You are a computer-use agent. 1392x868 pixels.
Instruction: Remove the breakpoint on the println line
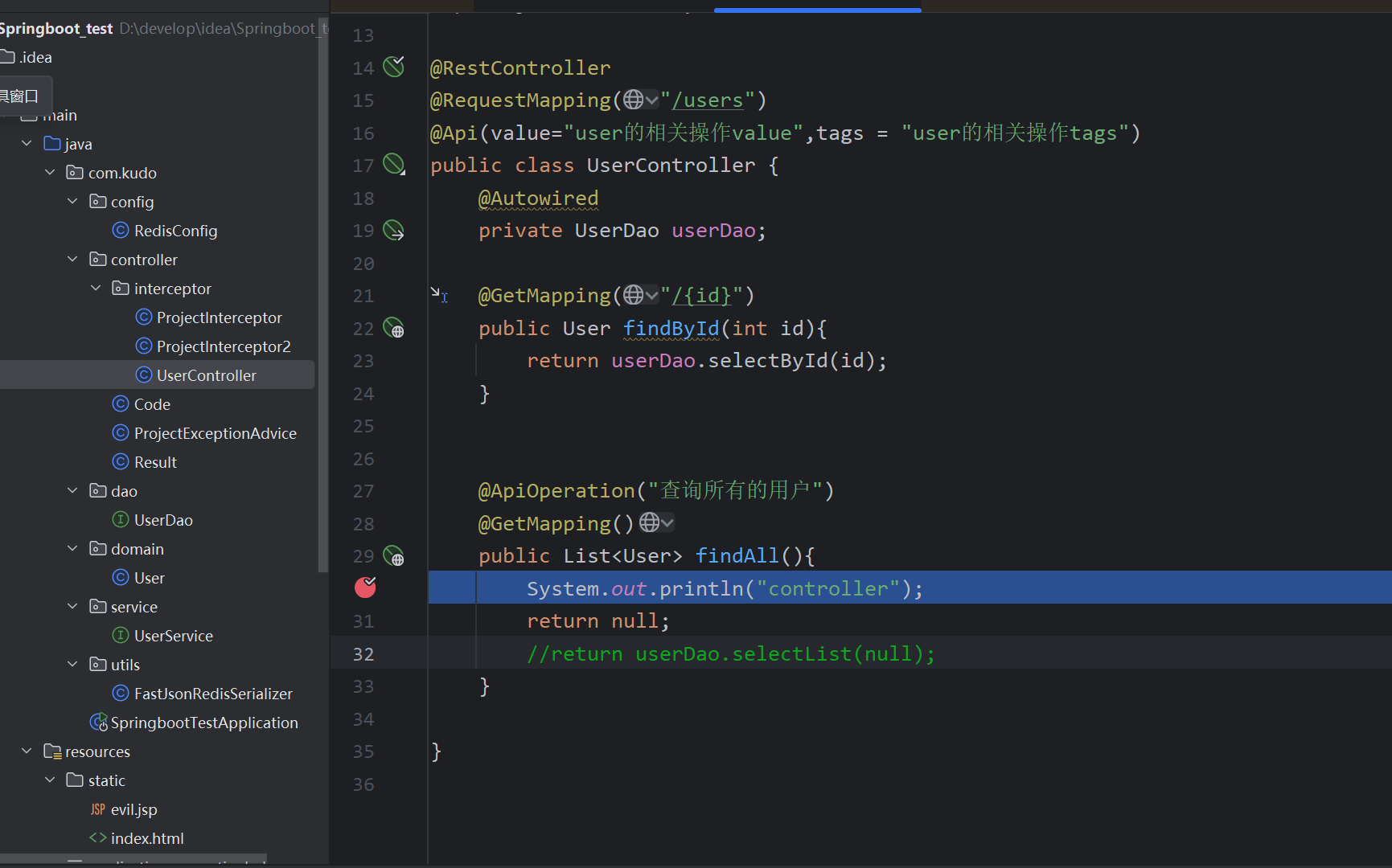point(366,588)
